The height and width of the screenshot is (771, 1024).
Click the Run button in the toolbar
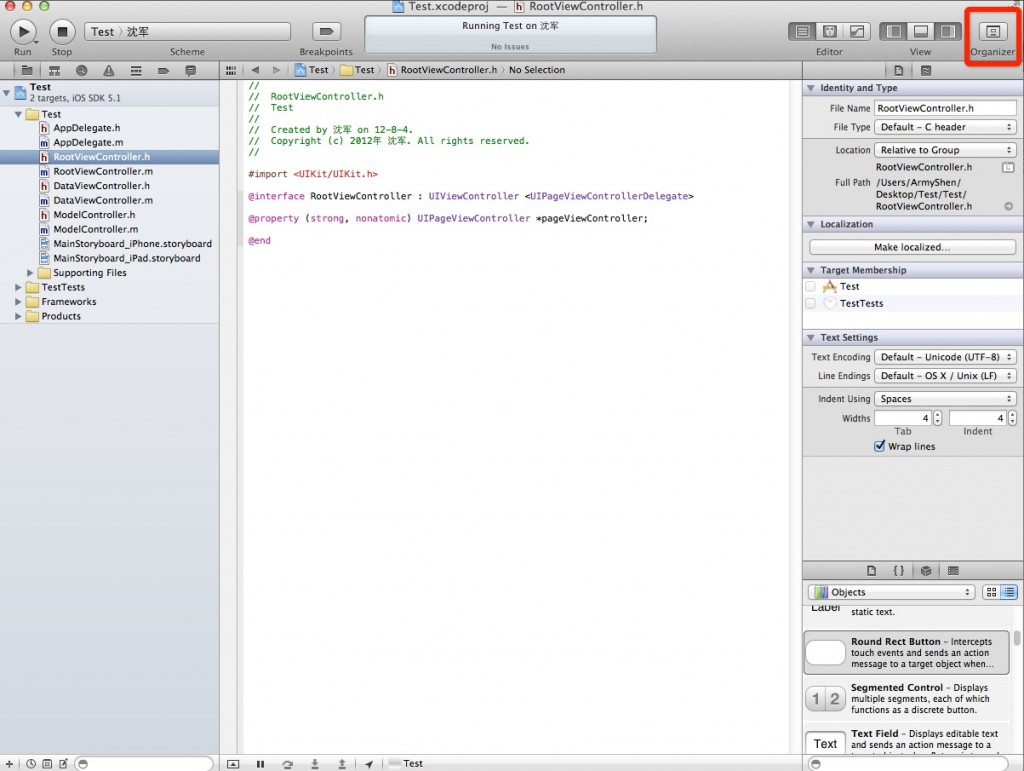pyautogui.click(x=23, y=31)
